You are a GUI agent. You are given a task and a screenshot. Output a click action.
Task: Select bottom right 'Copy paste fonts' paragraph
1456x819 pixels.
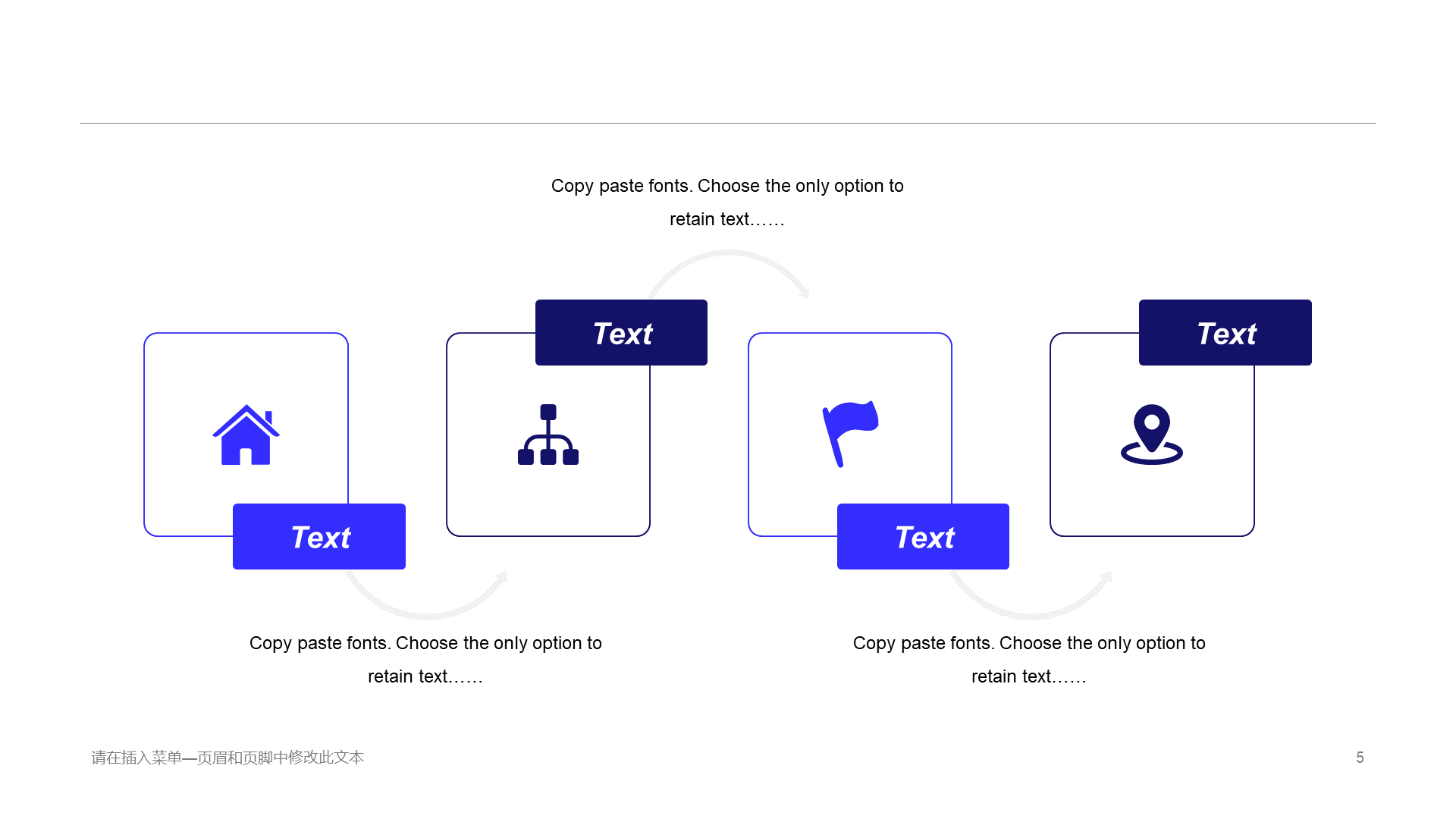coord(1029,660)
